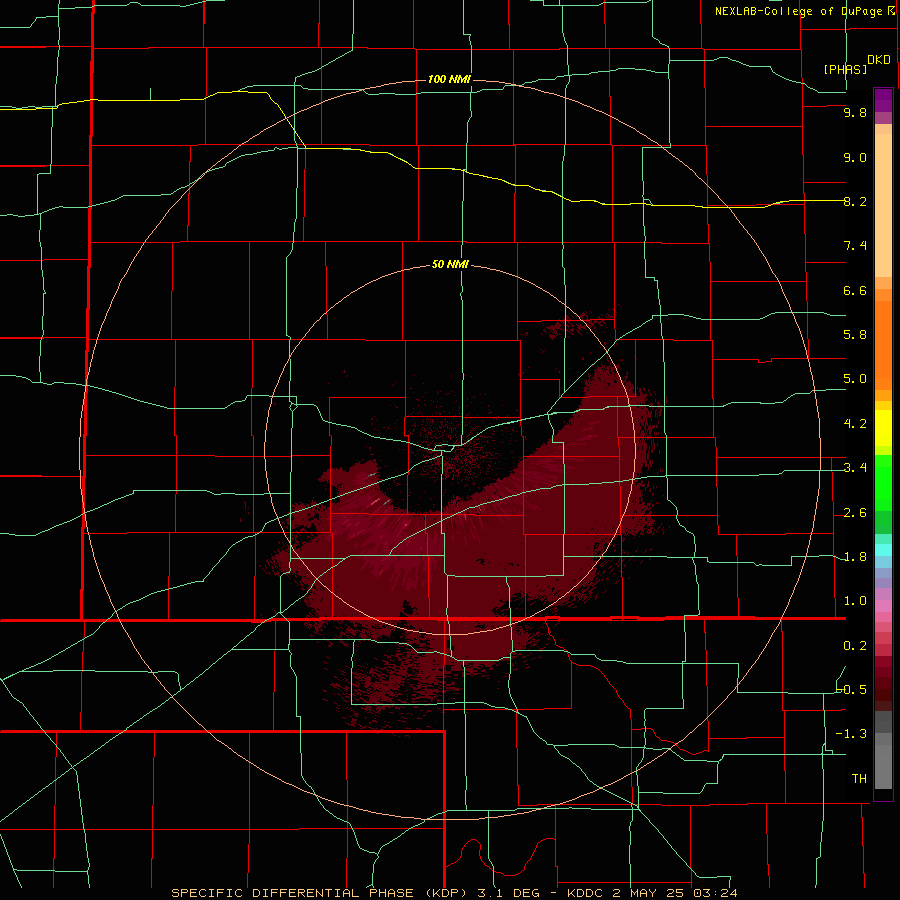Viewport: 900px width, 900px height.
Task: Click the 2.6 value on the scale
Action: pos(855,513)
